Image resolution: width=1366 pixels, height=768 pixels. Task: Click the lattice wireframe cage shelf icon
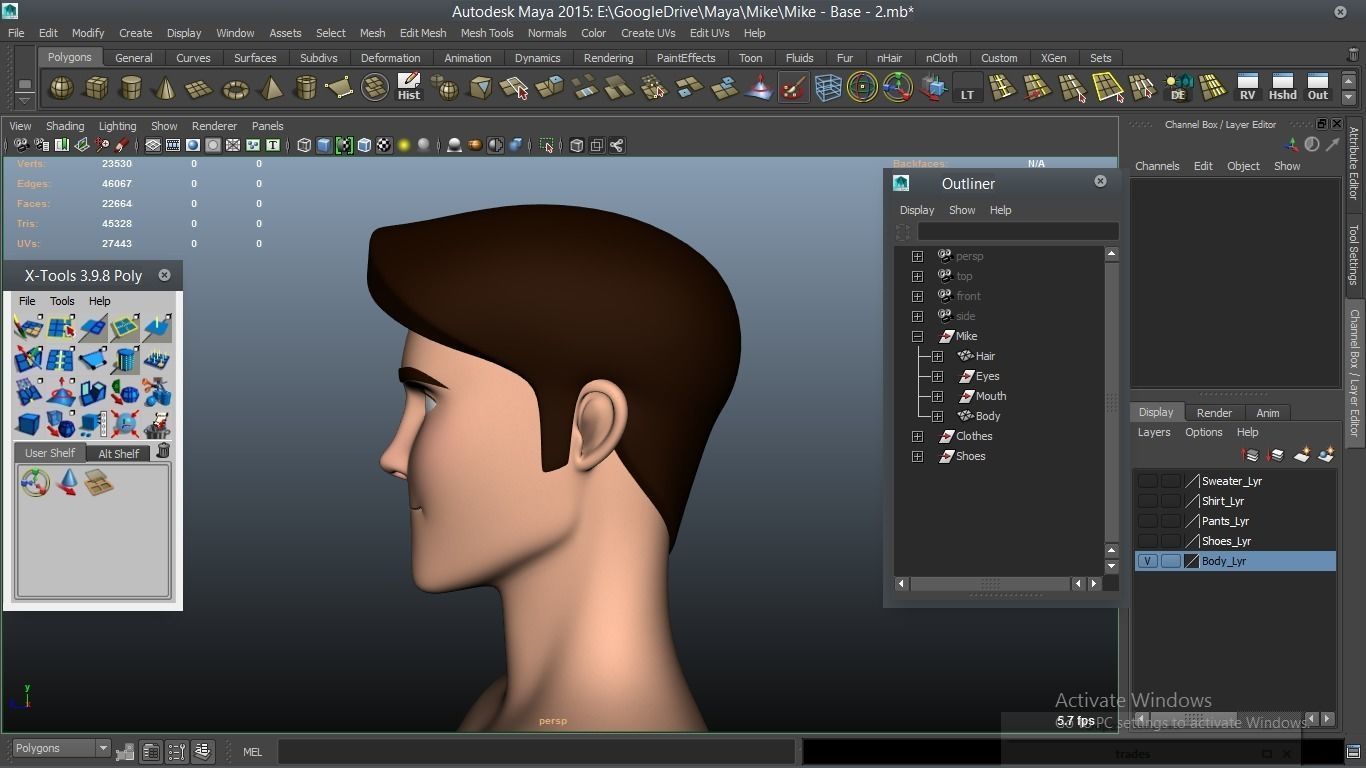click(828, 88)
